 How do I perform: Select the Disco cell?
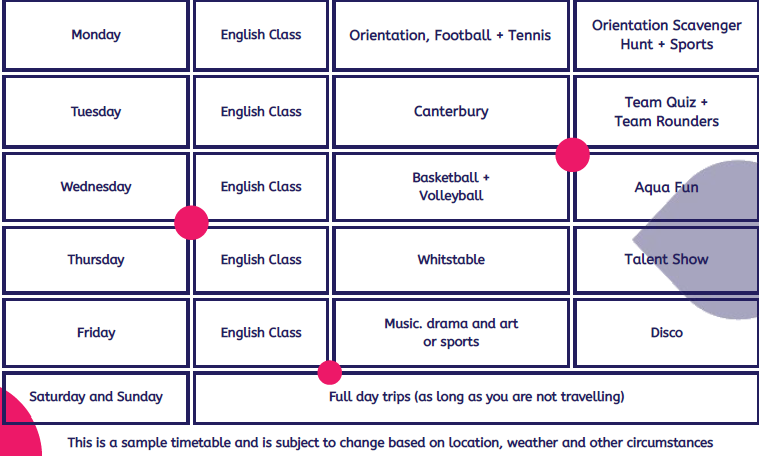coord(666,332)
